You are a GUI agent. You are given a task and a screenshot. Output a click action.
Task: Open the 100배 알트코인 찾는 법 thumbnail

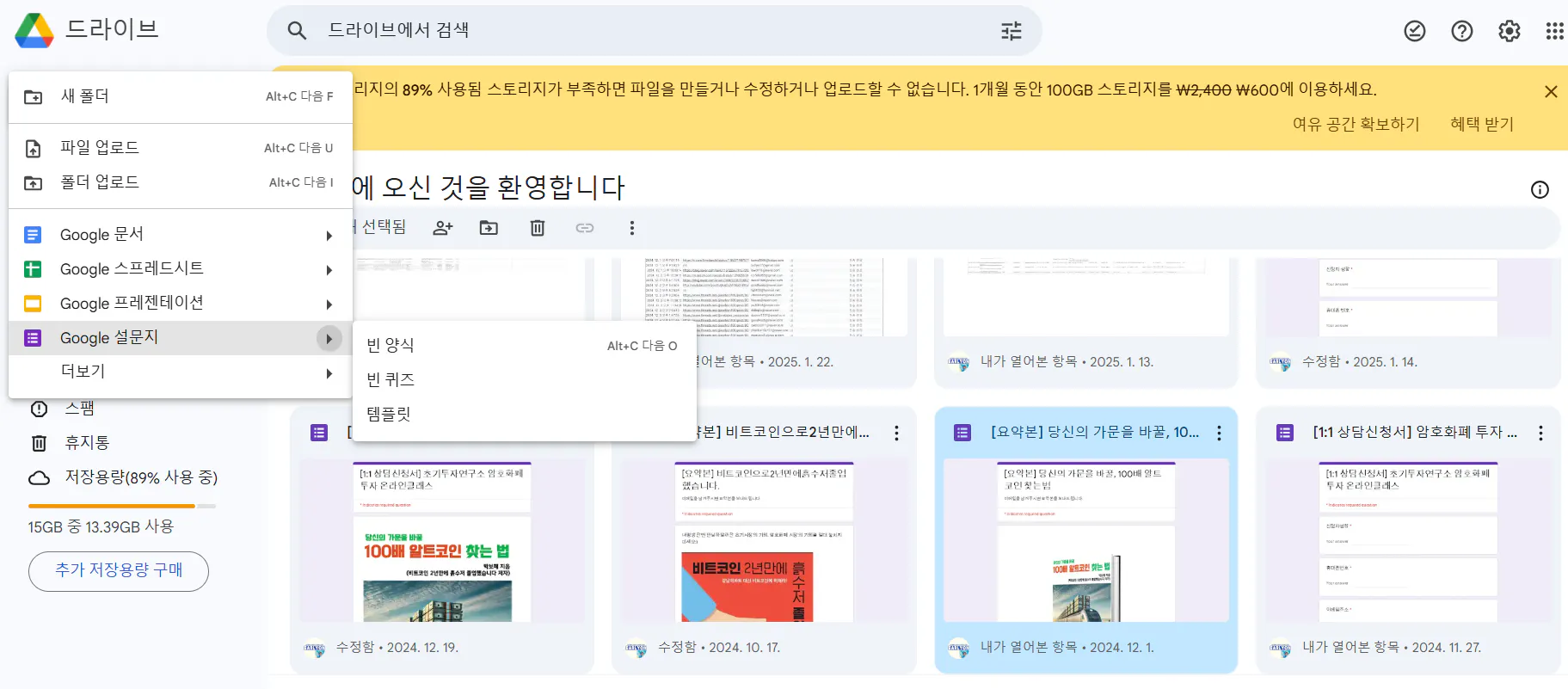[442, 540]
